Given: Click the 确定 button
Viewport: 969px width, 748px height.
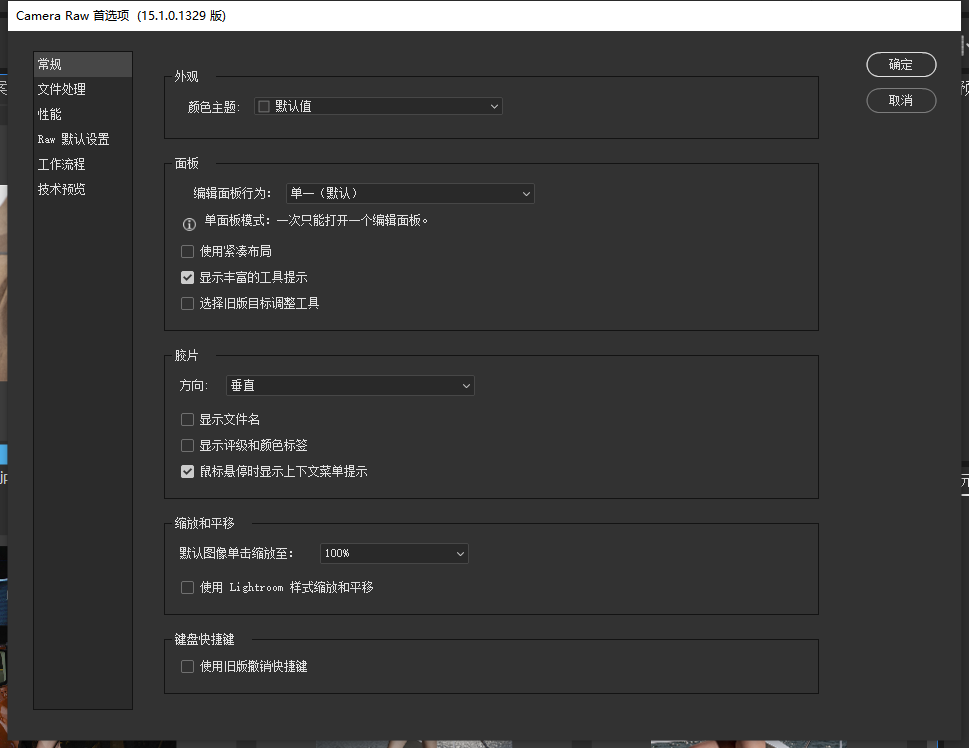Looking at the screenshot, I should pos(901,64).
